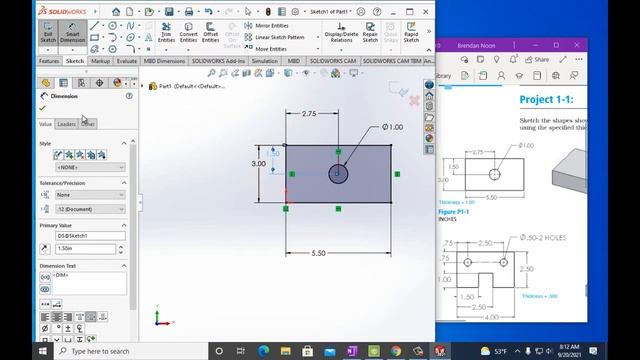Click the 5.50 dimension in sketch
Screen dimensions: 640x360
click(318, 253)
